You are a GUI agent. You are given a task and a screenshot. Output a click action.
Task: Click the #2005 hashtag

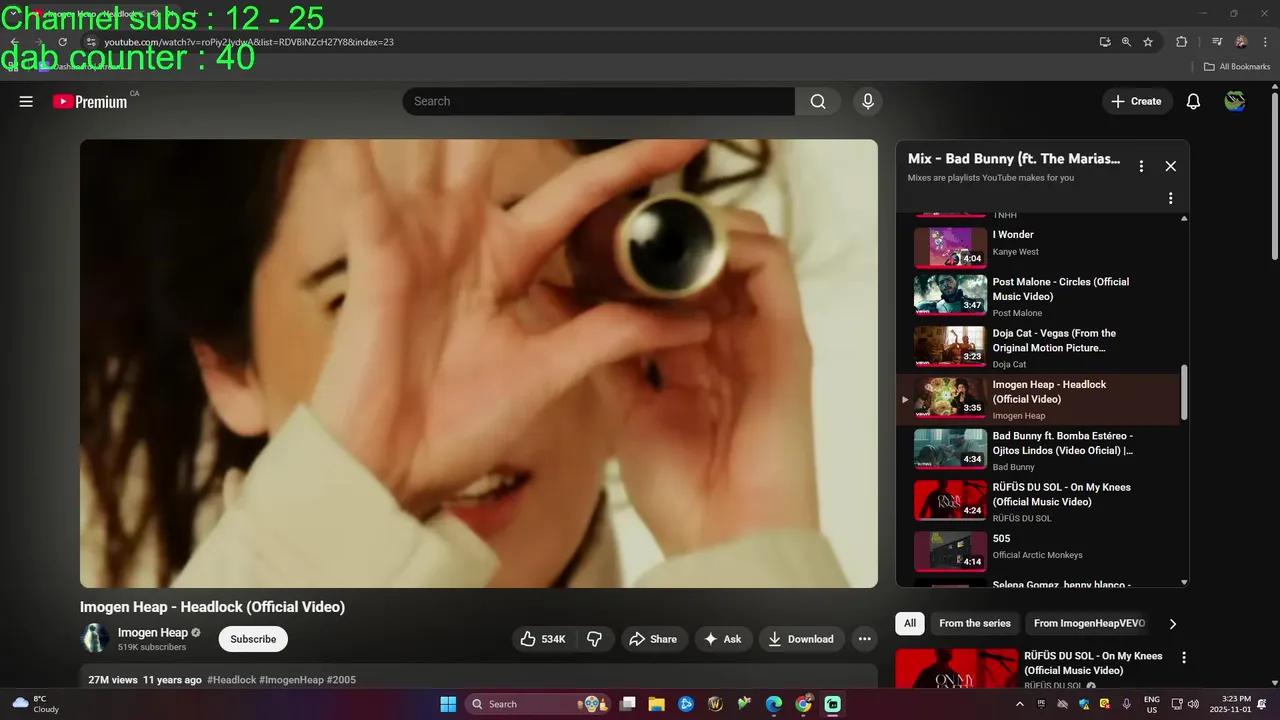pos(341,680)
